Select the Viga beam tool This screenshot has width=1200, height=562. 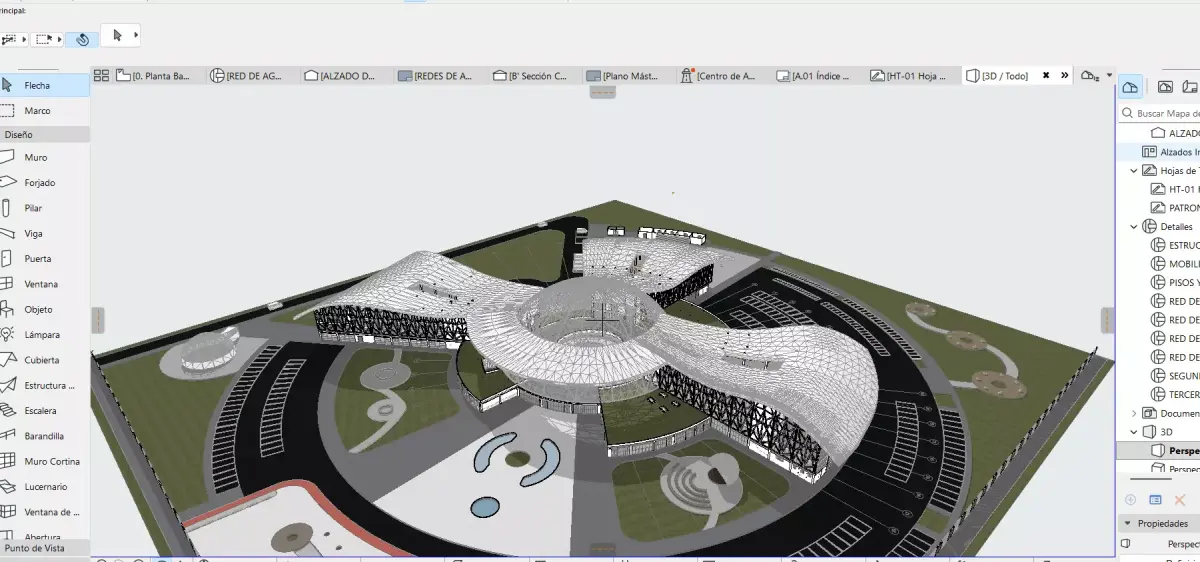click(x=44, y=234)
